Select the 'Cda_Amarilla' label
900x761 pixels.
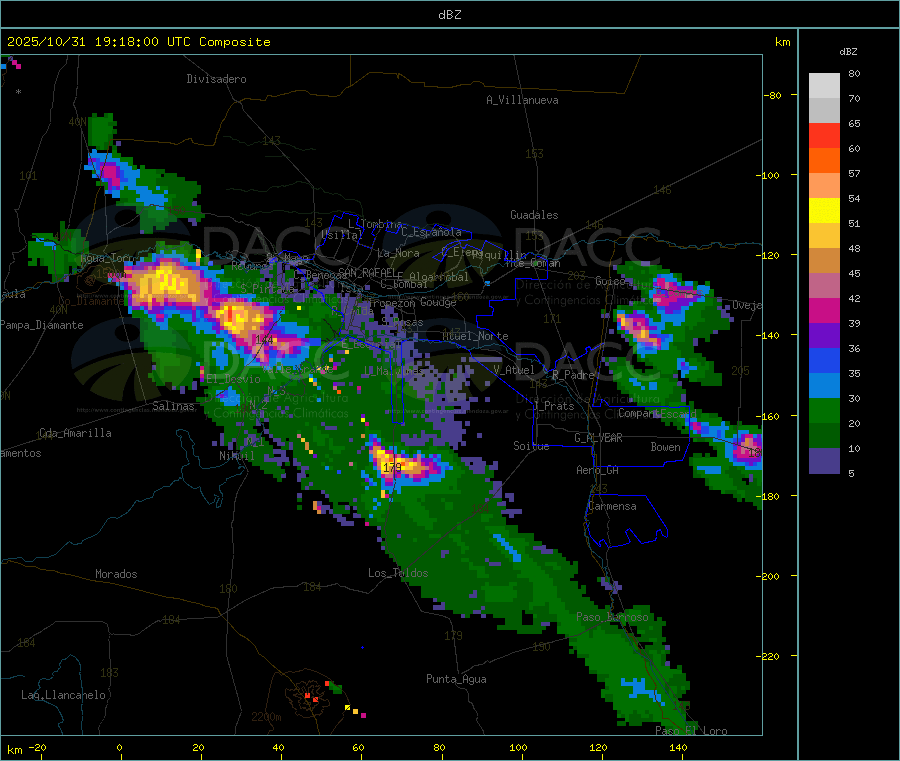(75, 433)
